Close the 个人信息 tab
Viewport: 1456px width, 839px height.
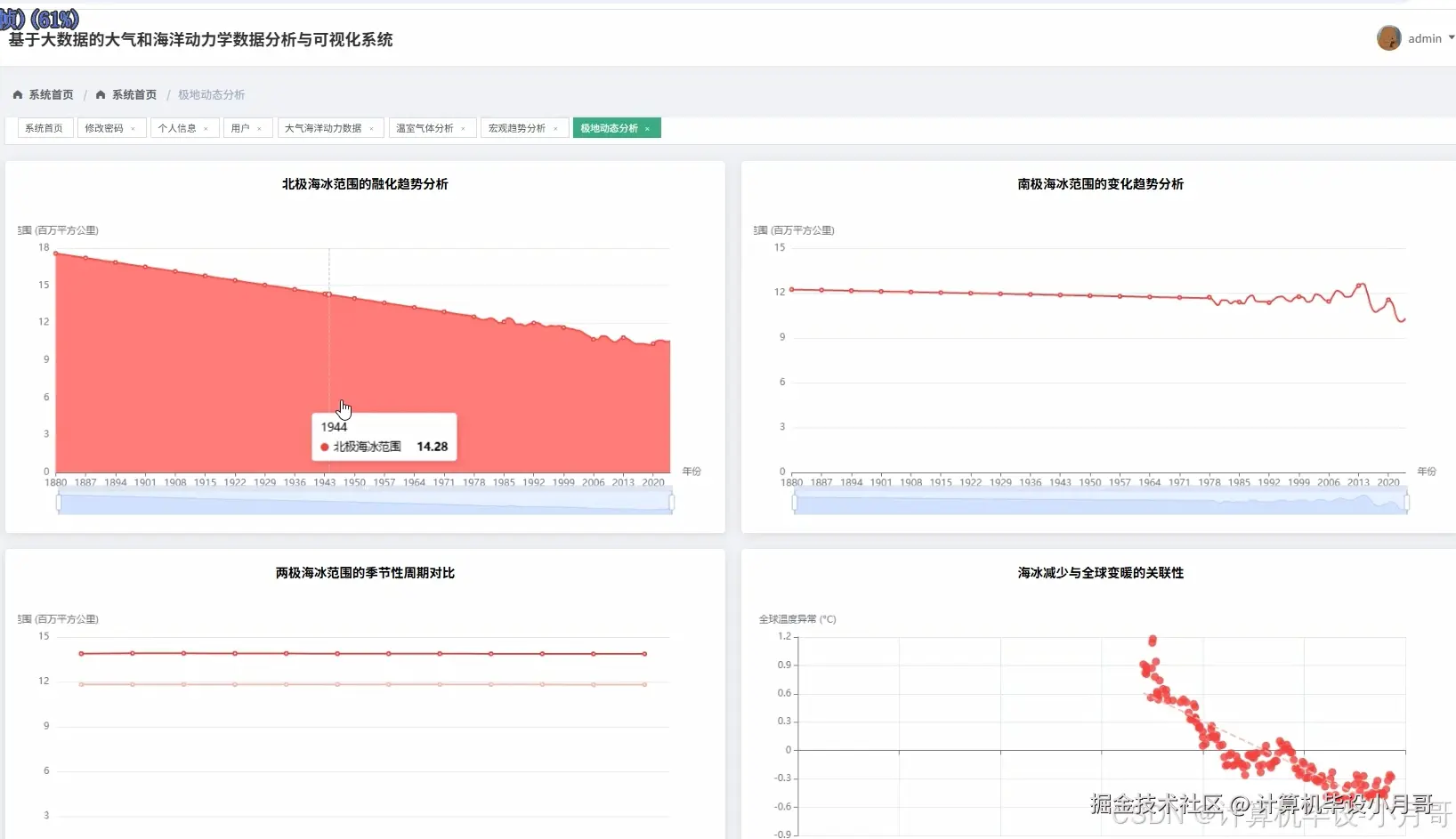pos(206,129)
